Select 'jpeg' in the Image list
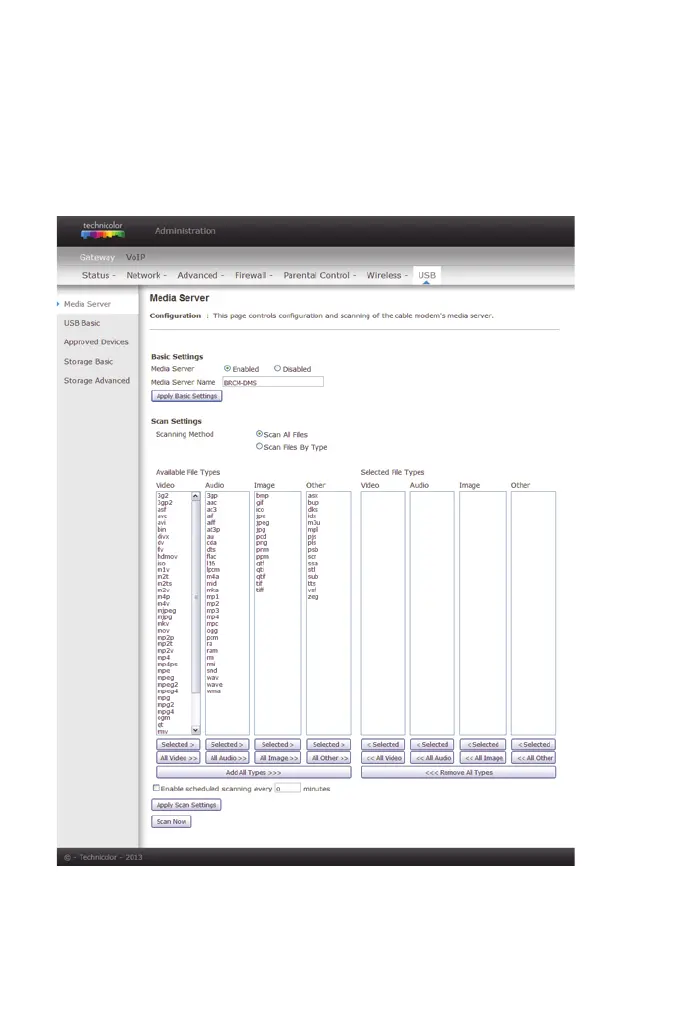Viewport: 686px width, 1026px height. click(x=262, y=523)
